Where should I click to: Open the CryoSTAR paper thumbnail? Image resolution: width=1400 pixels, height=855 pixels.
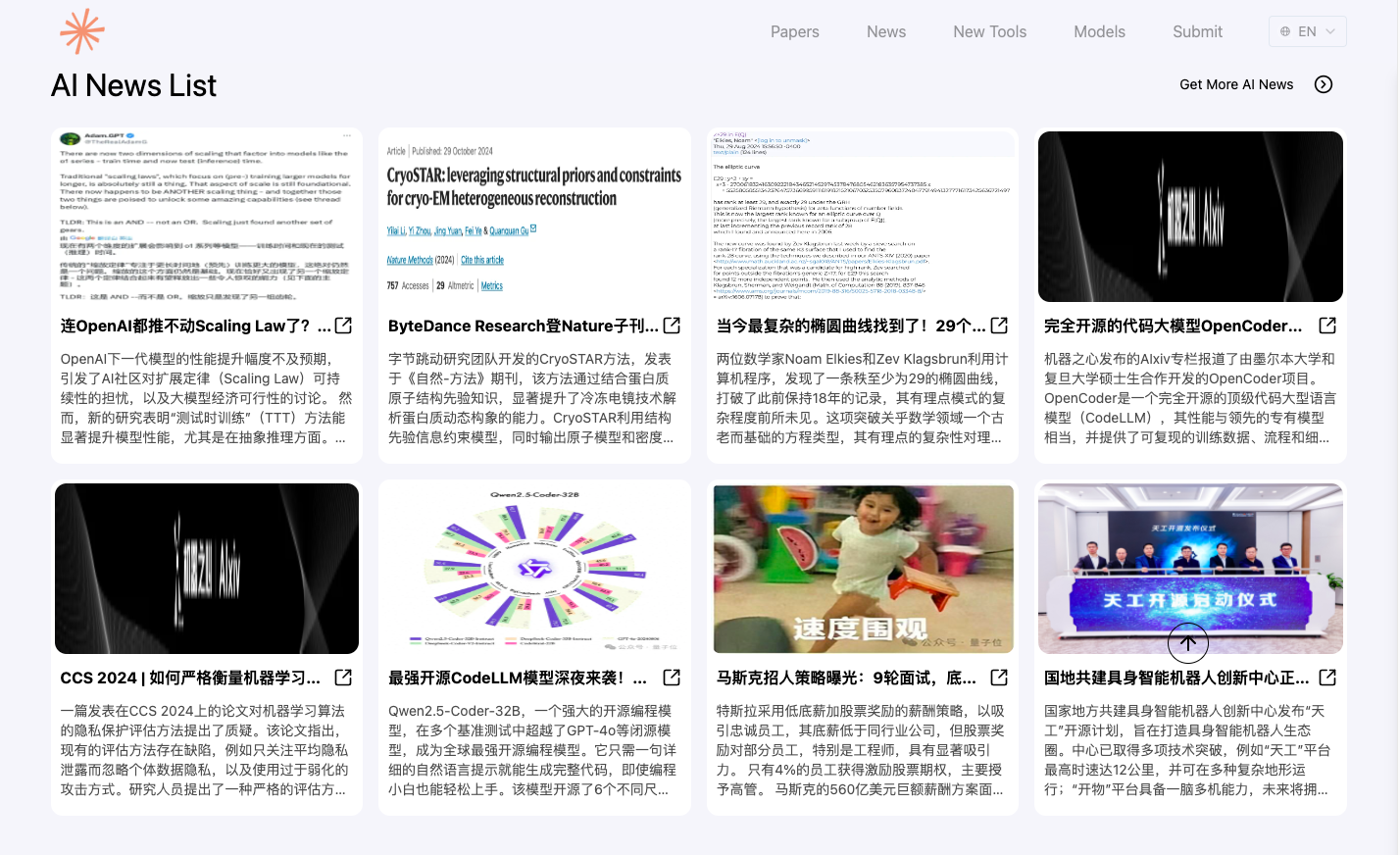pyautogui.click(x=534, y=217)
